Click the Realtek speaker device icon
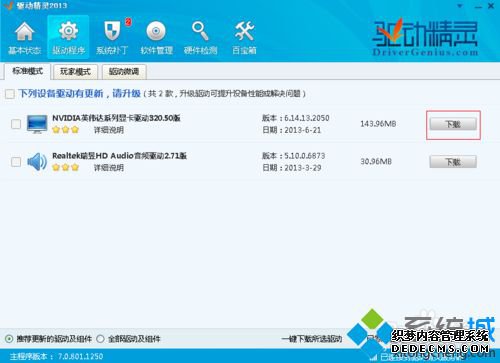This screenshot has height=363, width=500. point(37,162)
